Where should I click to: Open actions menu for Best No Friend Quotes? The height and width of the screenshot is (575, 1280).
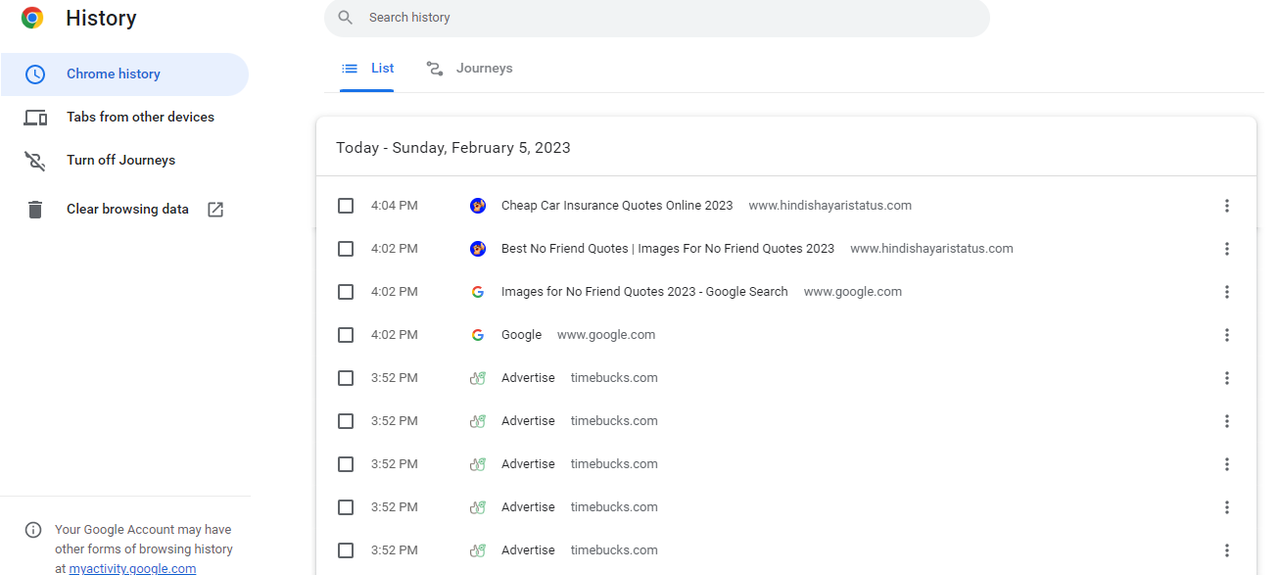click(x=1227, y=249)
